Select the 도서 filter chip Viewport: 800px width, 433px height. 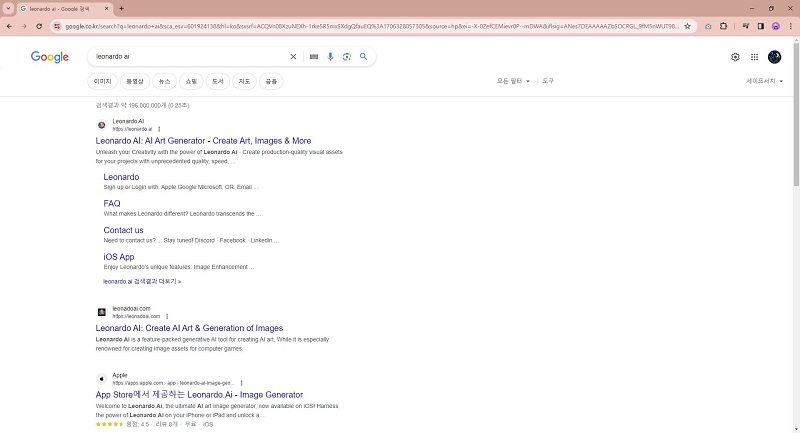(x=218, y=81)
